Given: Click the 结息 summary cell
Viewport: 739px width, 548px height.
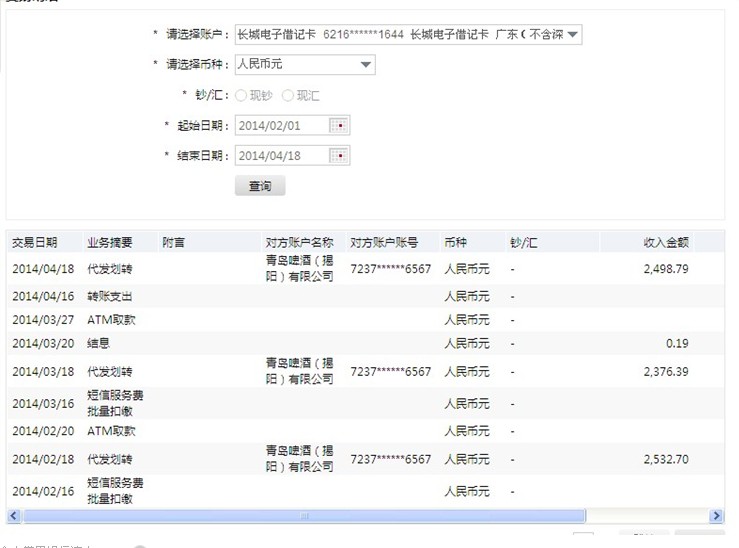Looking at the screenshot, I should [99, 344].
